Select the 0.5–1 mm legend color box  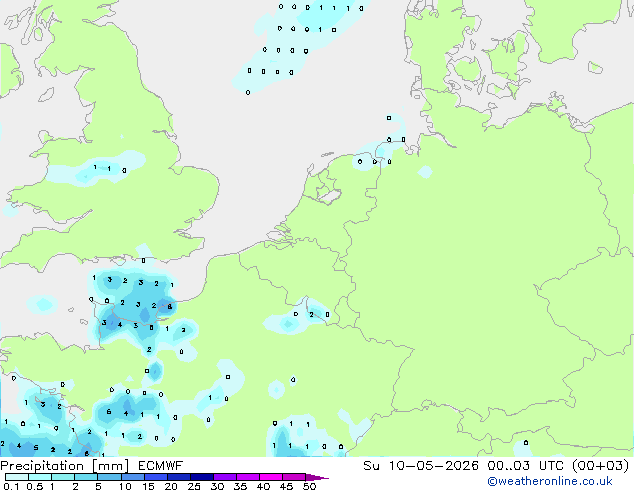tap(40, 477)
